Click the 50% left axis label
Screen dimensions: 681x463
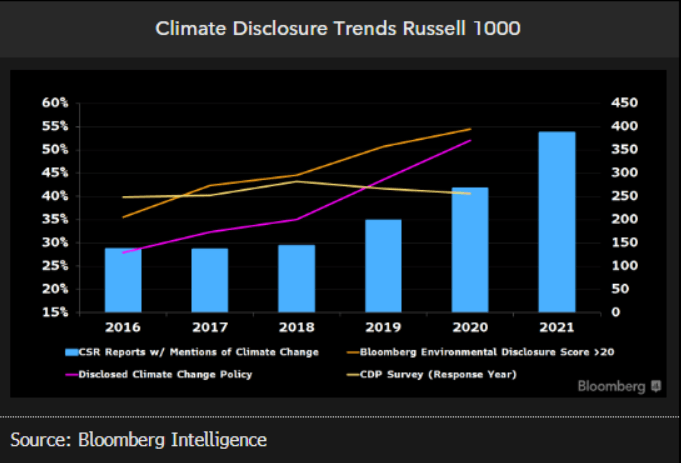pyautogui.click(x=55, y=150)
